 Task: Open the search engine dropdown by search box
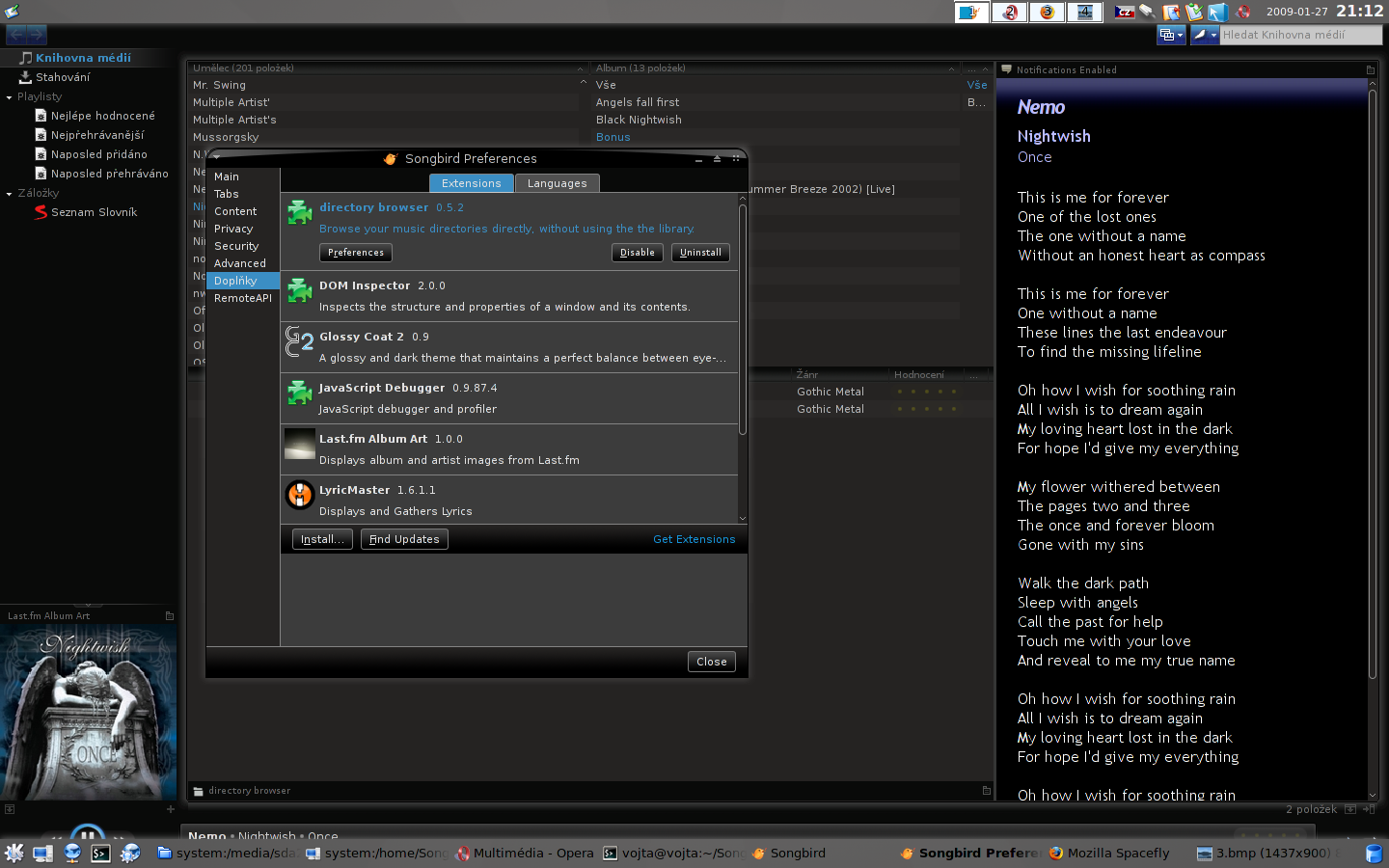pos(1204,35)
